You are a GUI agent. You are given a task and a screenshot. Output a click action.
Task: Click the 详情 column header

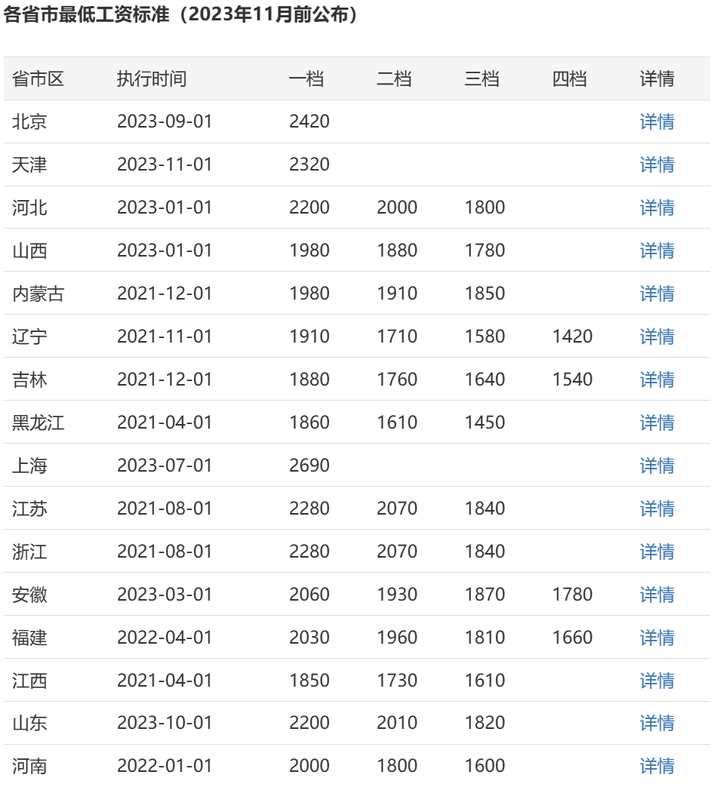[656, 79]
